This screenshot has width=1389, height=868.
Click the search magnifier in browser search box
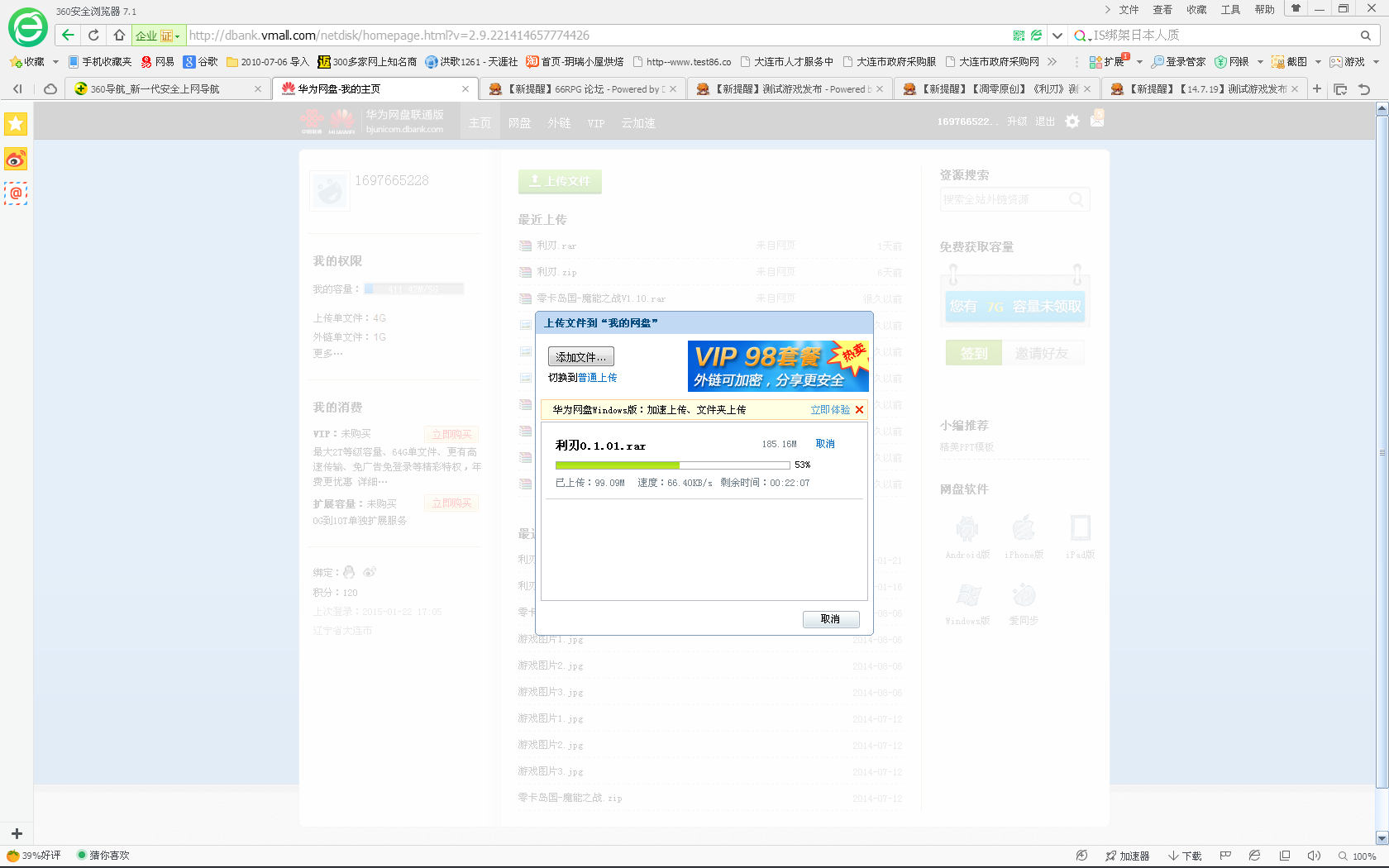click(1365, 36)
